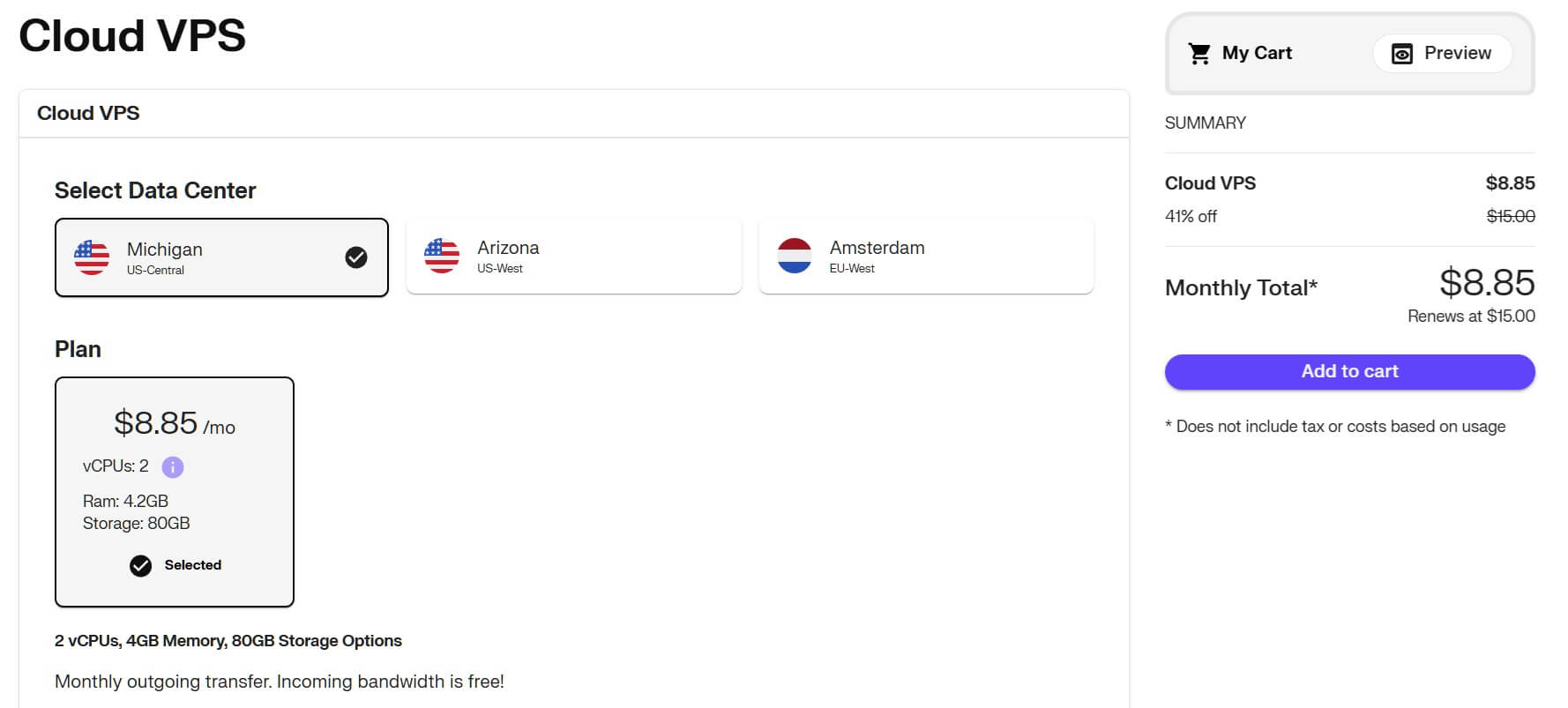Choose the Arizona US-West data center
The width and height of the screenshot is (1568, 708).
click(x=573, y=256)
